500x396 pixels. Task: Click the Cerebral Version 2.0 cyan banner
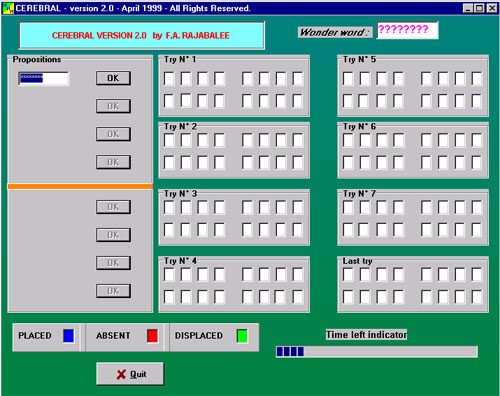click(142, 35)
